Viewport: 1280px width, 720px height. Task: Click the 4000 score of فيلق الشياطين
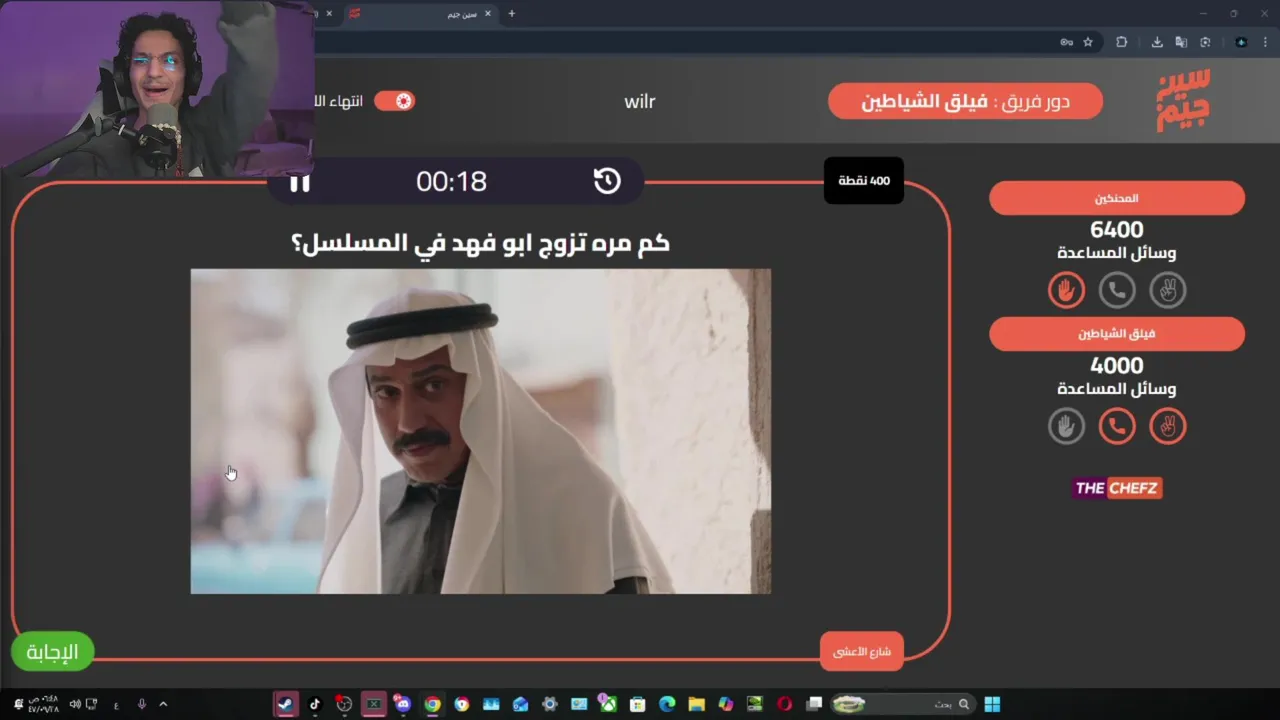pos(1117,366)
